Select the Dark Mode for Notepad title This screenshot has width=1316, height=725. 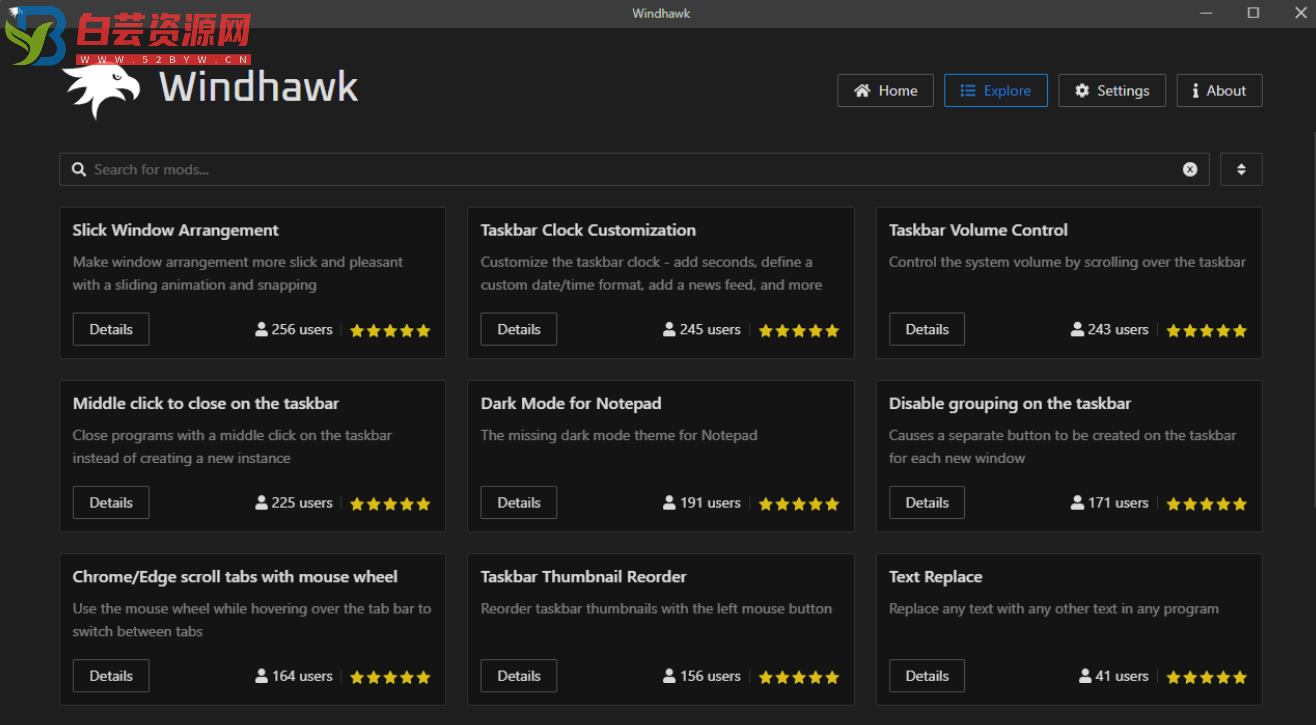pyautogui.click(x=571, y=403)
